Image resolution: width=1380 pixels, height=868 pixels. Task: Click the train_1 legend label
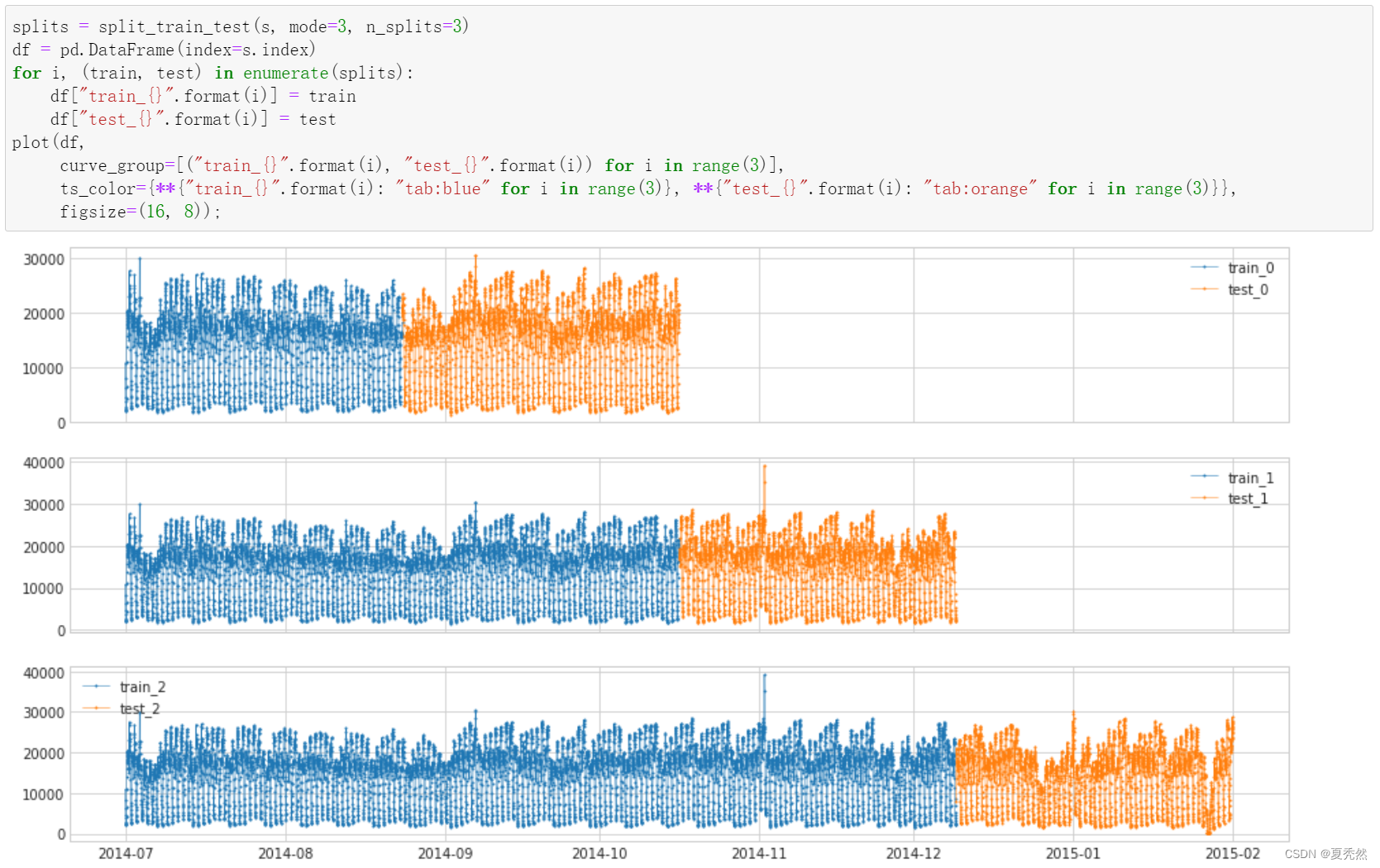(x=1250, y=478)
